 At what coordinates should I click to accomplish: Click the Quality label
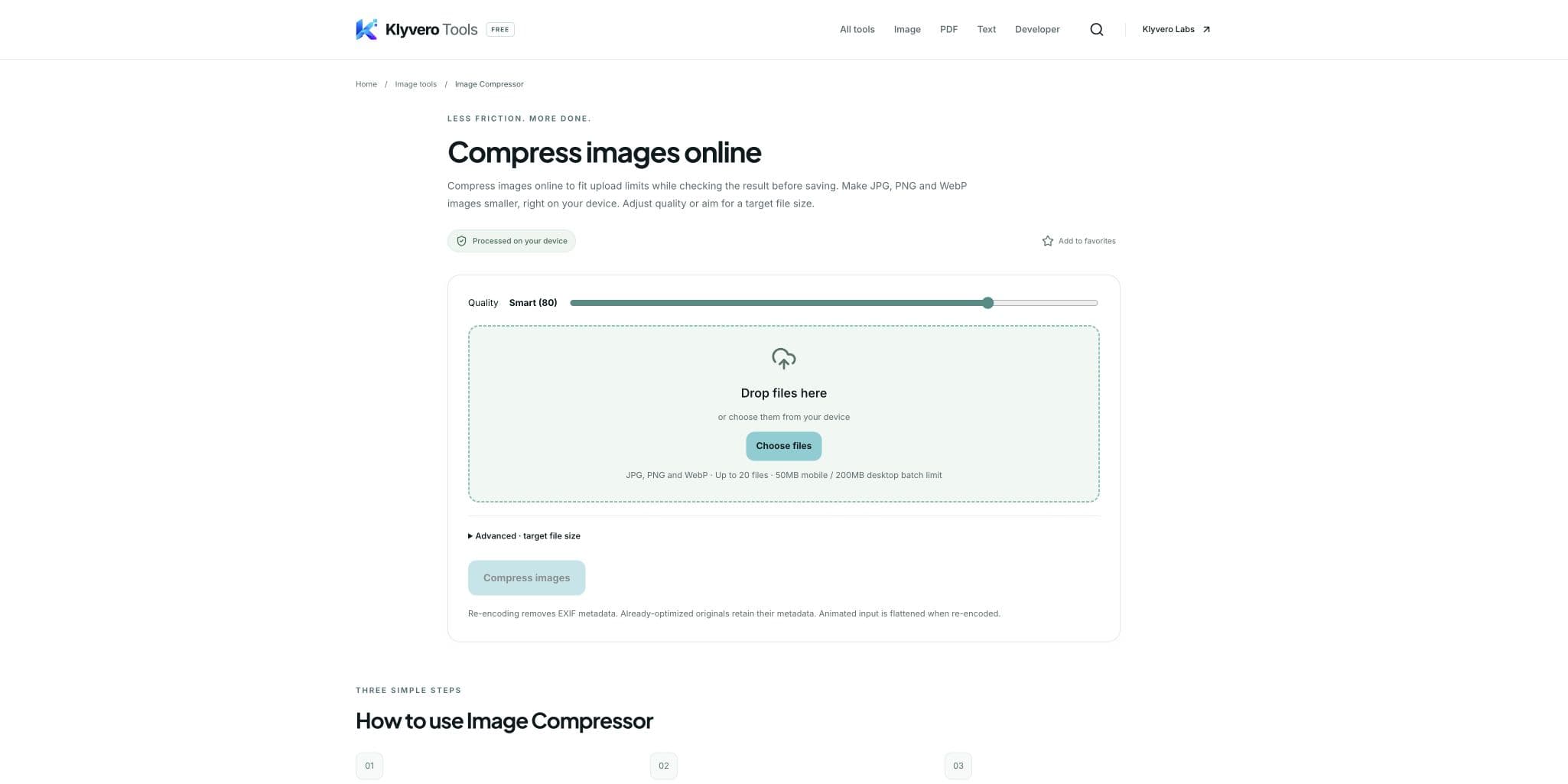pyautogui.click(x=483, y=303)
